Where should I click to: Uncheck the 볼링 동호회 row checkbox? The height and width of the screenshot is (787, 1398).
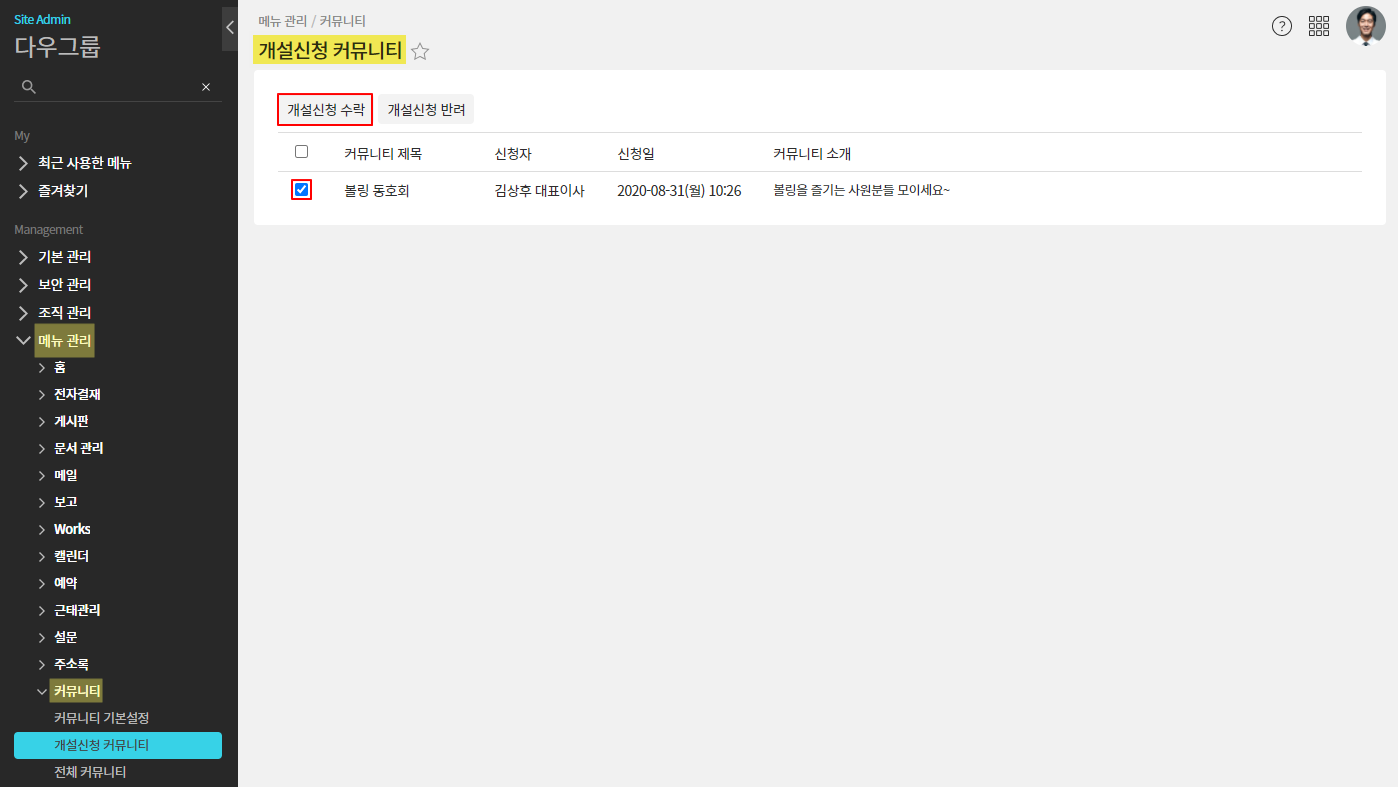pyautogui.click(x=301, y=190)
